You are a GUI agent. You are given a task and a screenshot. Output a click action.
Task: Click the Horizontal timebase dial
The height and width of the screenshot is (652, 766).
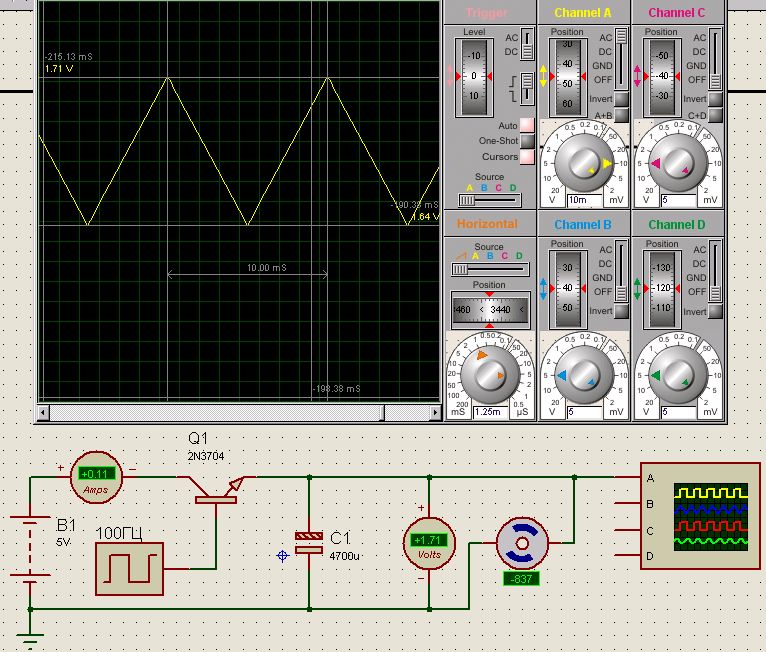click(x=490, y=375)
